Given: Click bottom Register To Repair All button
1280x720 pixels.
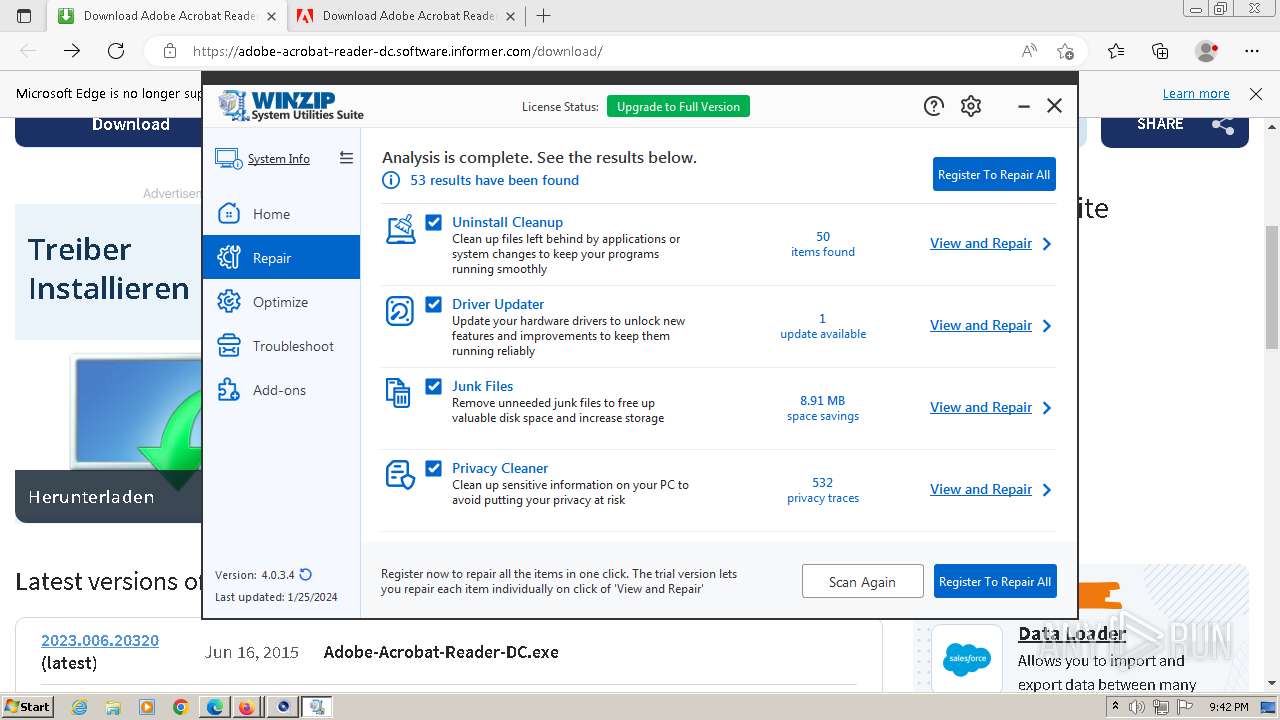Looking at the screenshot, I should pos(995,581).
